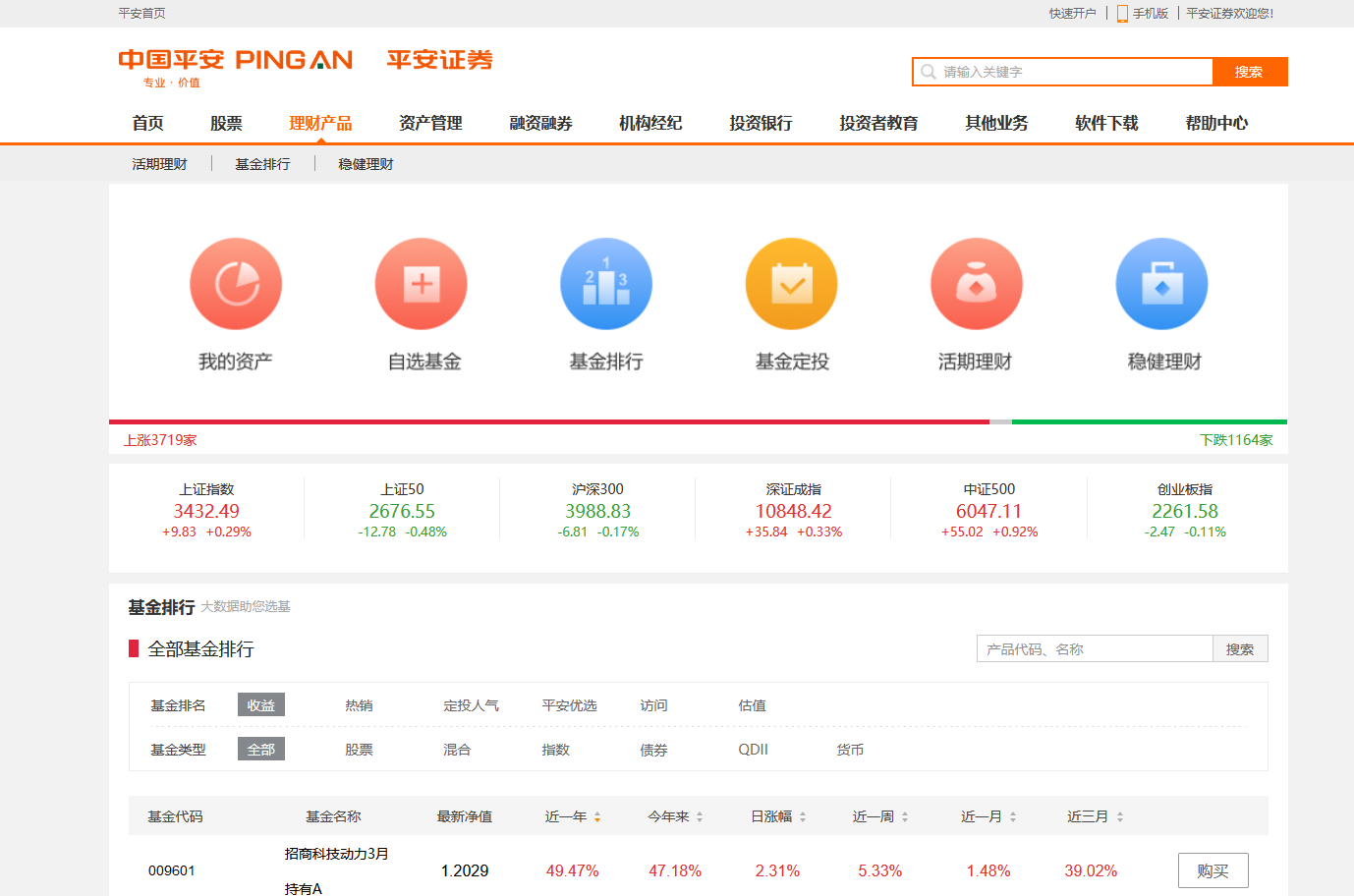Select the 股票 fund type filter
1354x896 pixels.
pyautogui.click(x=359, y=750)
